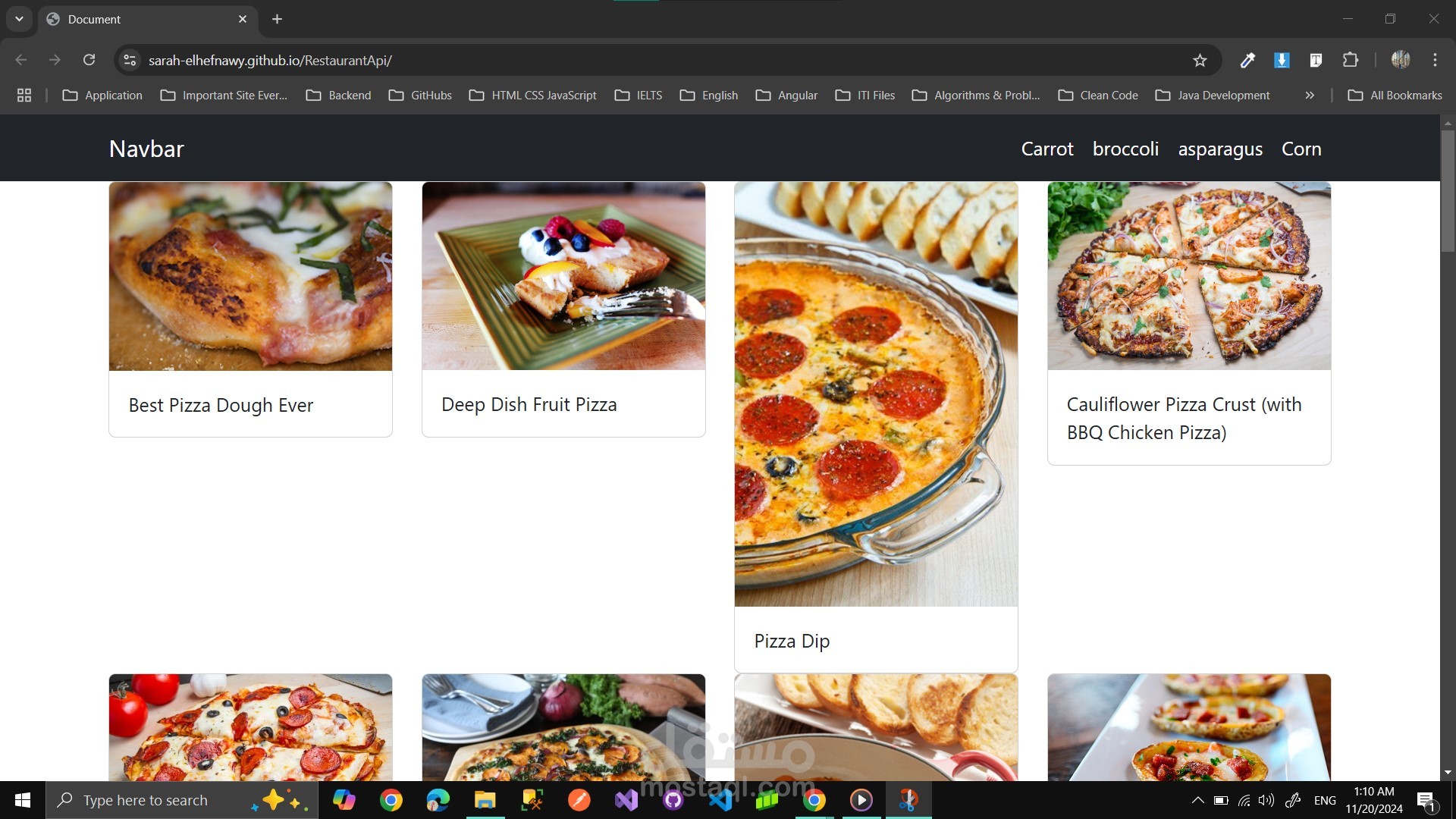Open the Clean Code bookmarks folder

point(1098,95)
